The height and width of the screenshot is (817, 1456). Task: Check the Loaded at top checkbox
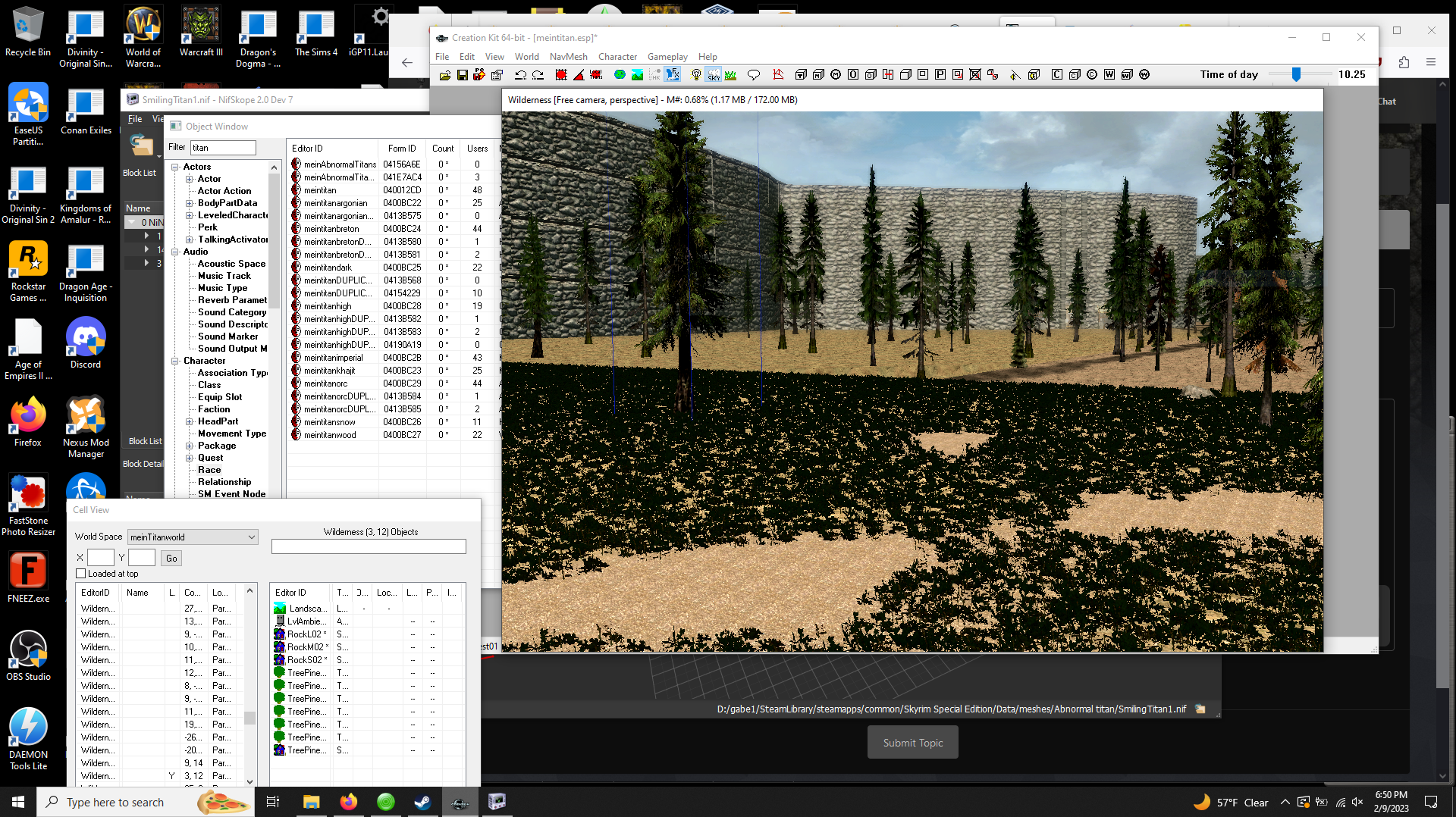click(81, 574)
